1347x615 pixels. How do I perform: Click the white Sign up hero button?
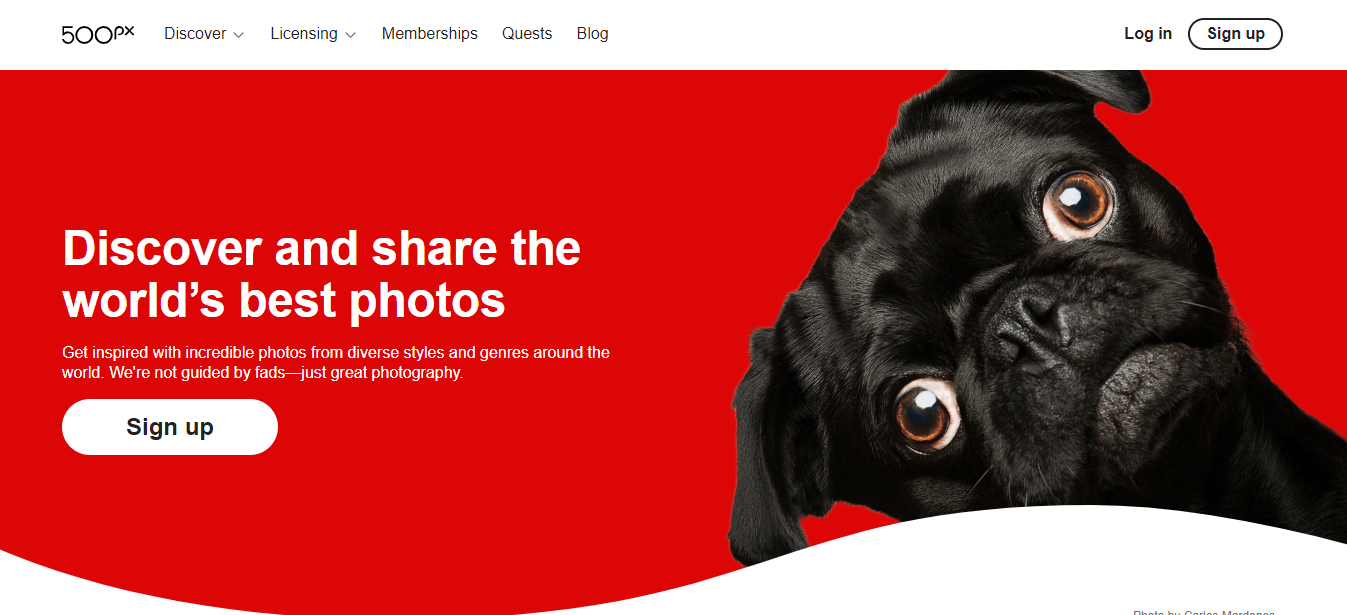170,427
